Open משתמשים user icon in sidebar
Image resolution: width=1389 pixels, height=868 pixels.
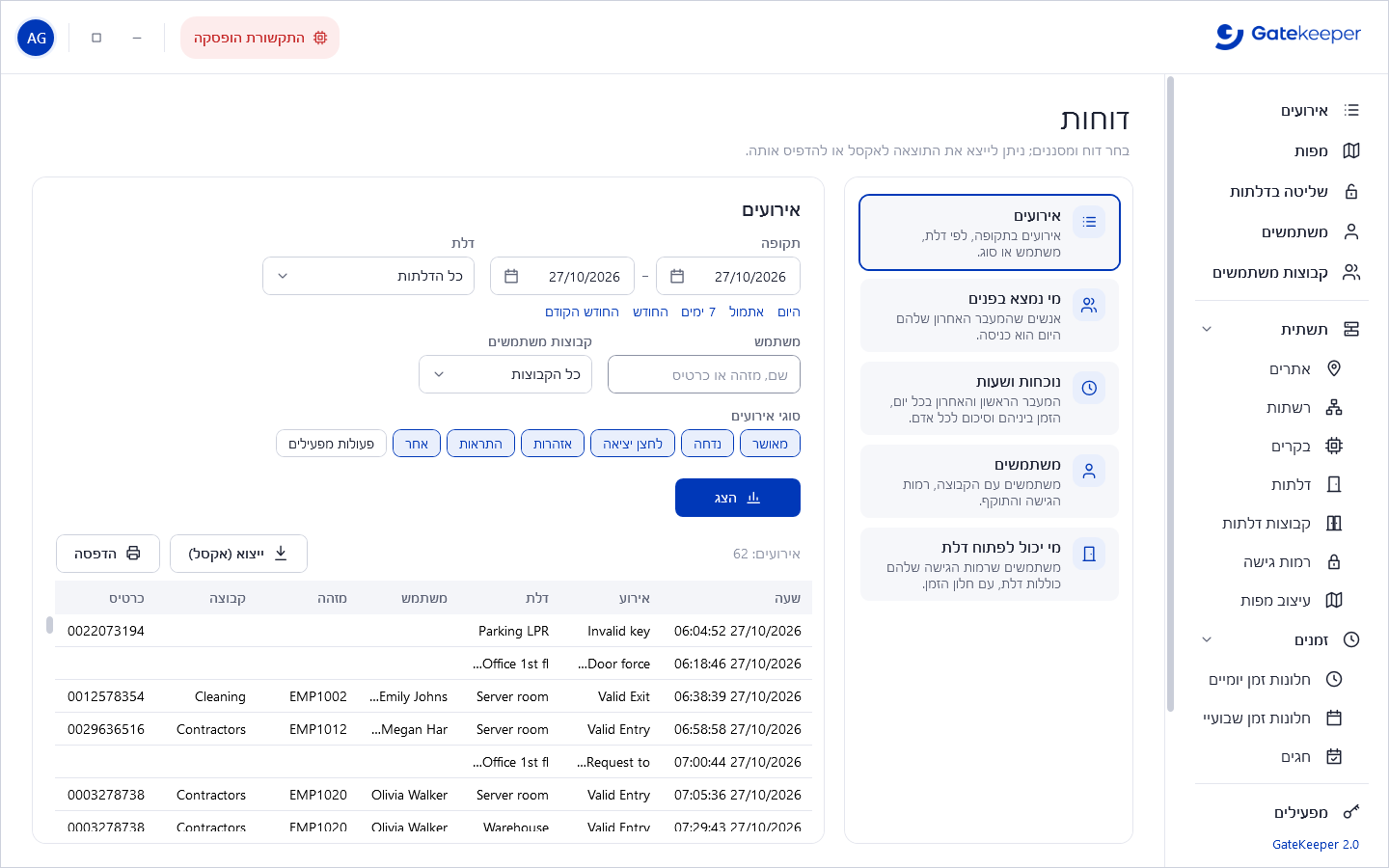coord(1351,232)
